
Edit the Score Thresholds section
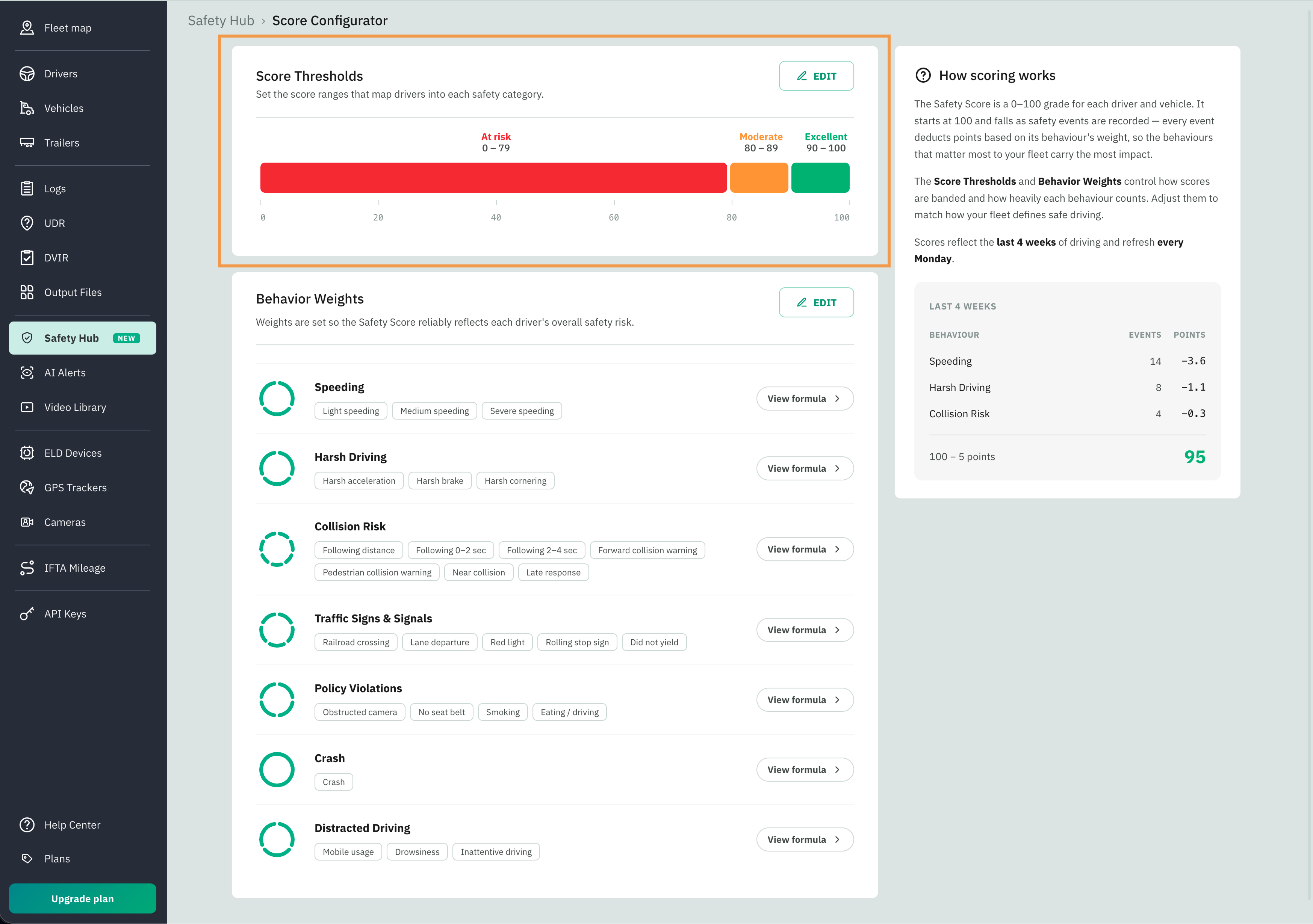[x=816, y=76]
